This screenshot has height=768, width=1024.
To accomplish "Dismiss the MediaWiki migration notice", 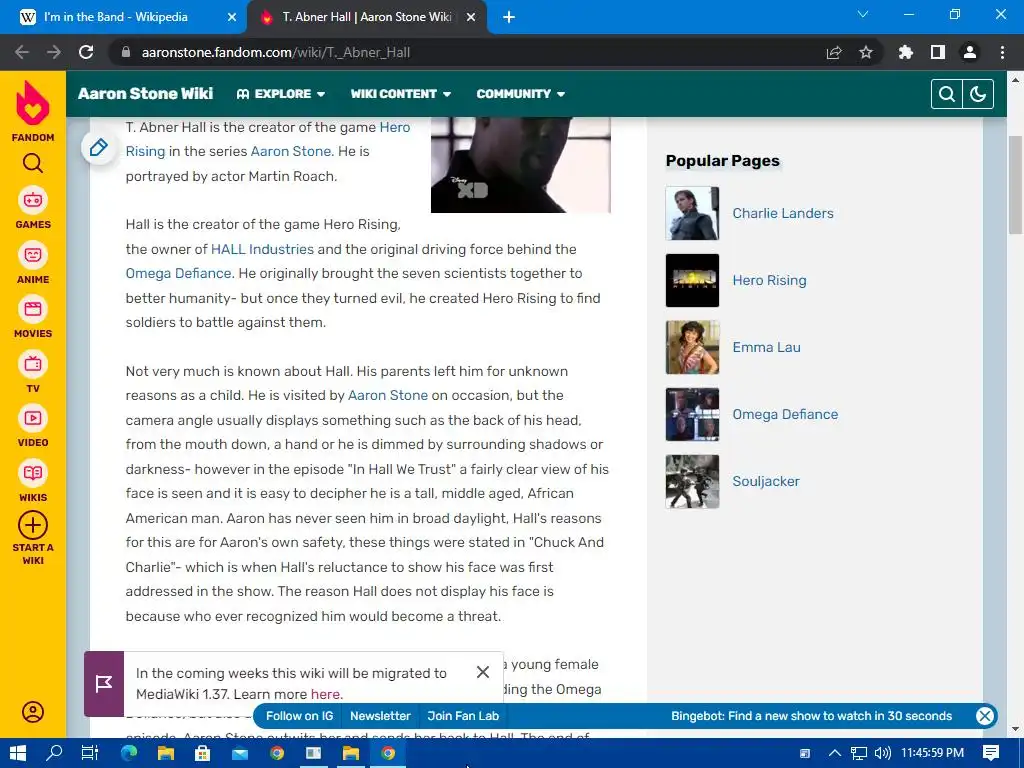I will click(x=483, y=672).
